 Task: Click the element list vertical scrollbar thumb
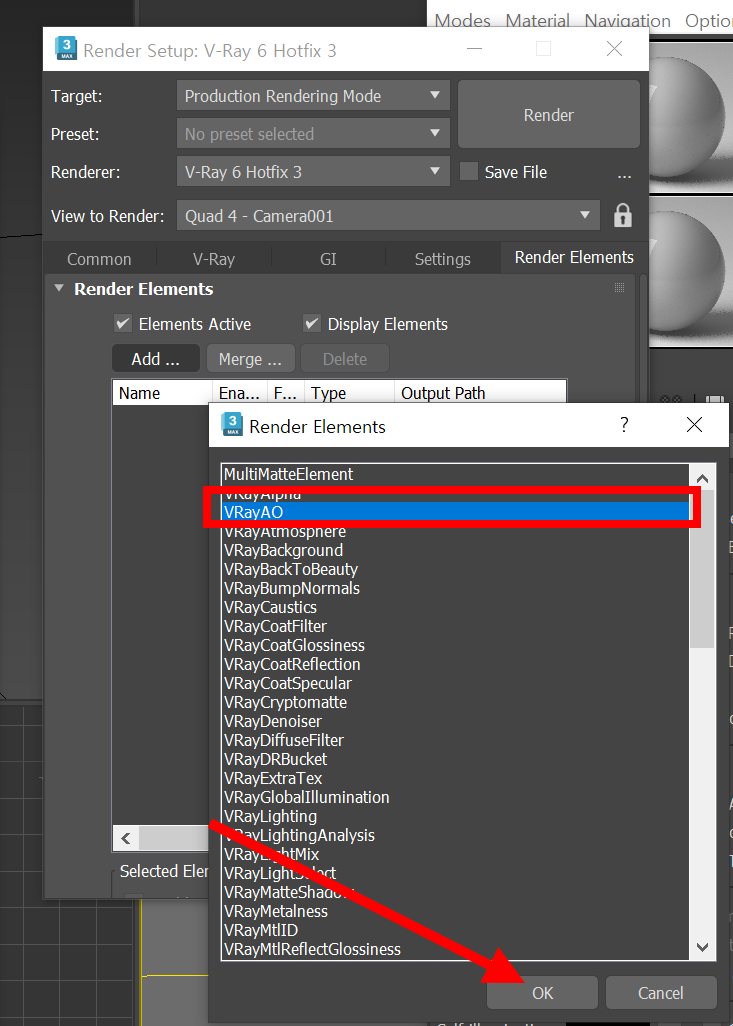coord(702,569)
